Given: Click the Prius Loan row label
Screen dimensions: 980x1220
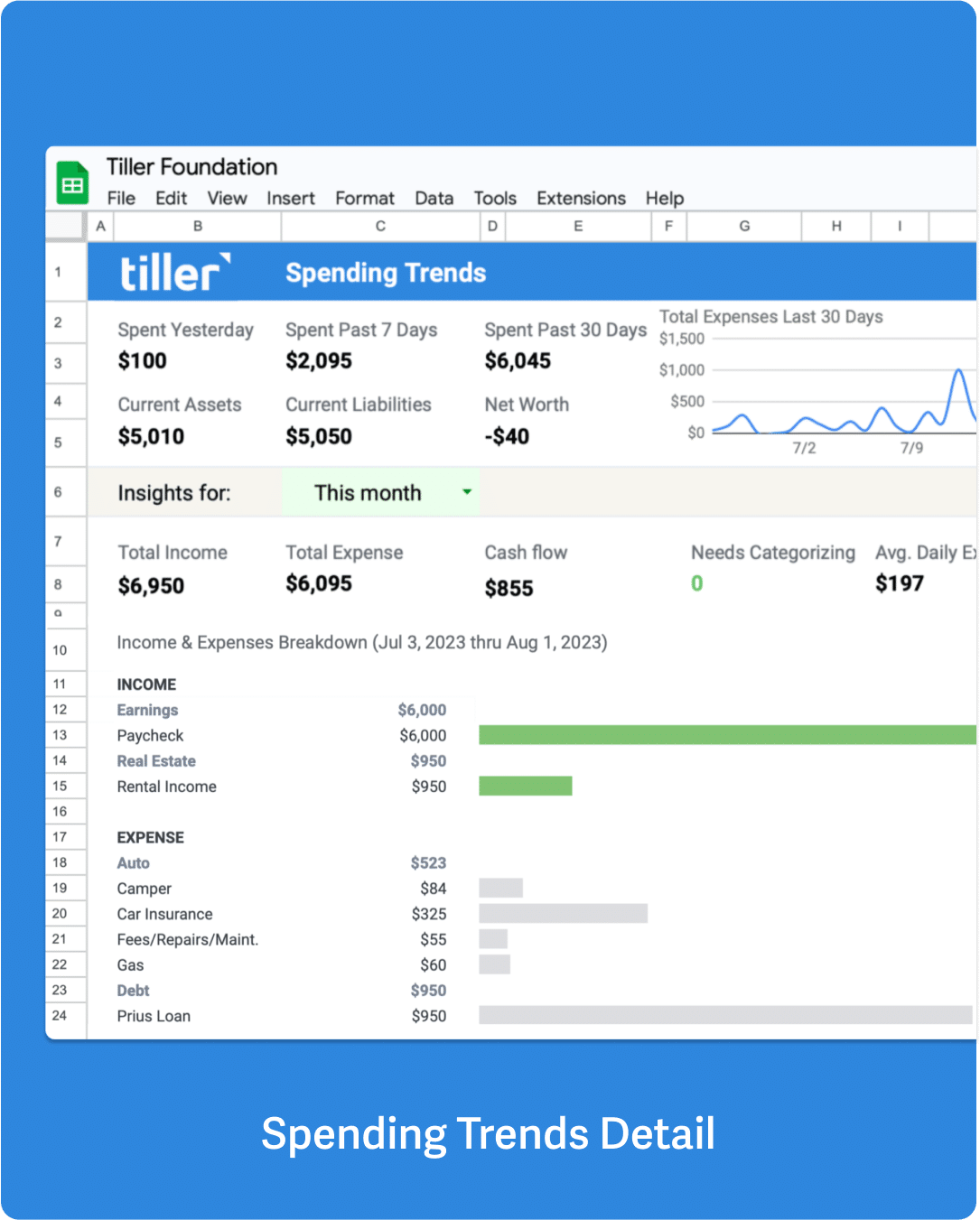Looking at the screenshot, I should (154, 1016).
